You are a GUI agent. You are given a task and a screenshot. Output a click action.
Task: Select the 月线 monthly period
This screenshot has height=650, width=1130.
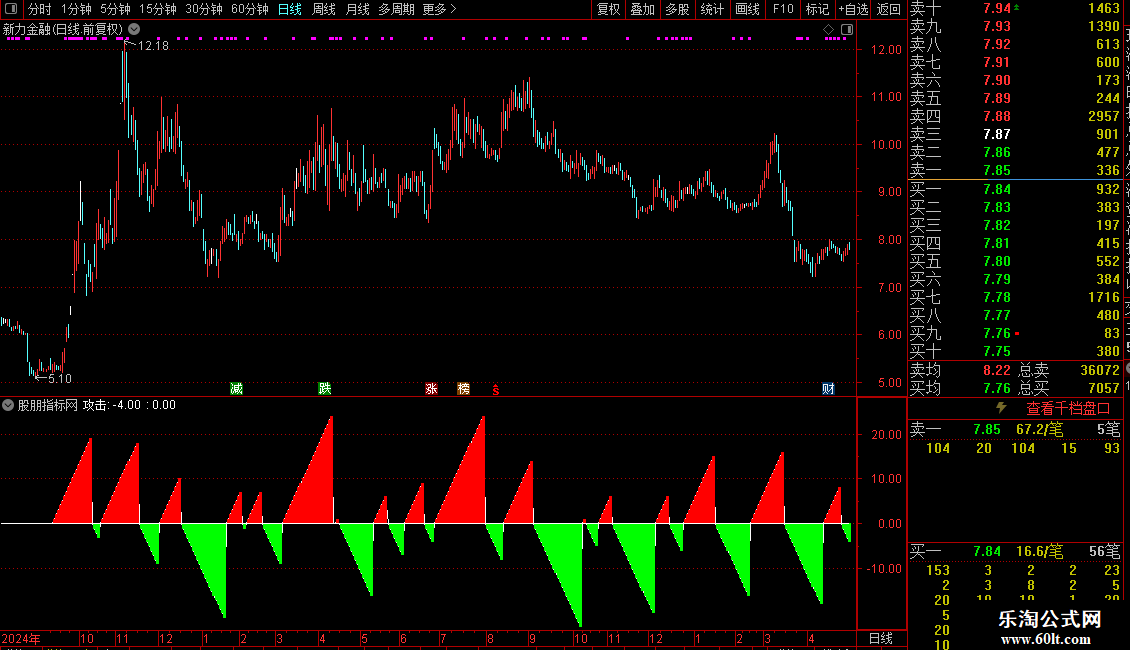click(357, 9)
